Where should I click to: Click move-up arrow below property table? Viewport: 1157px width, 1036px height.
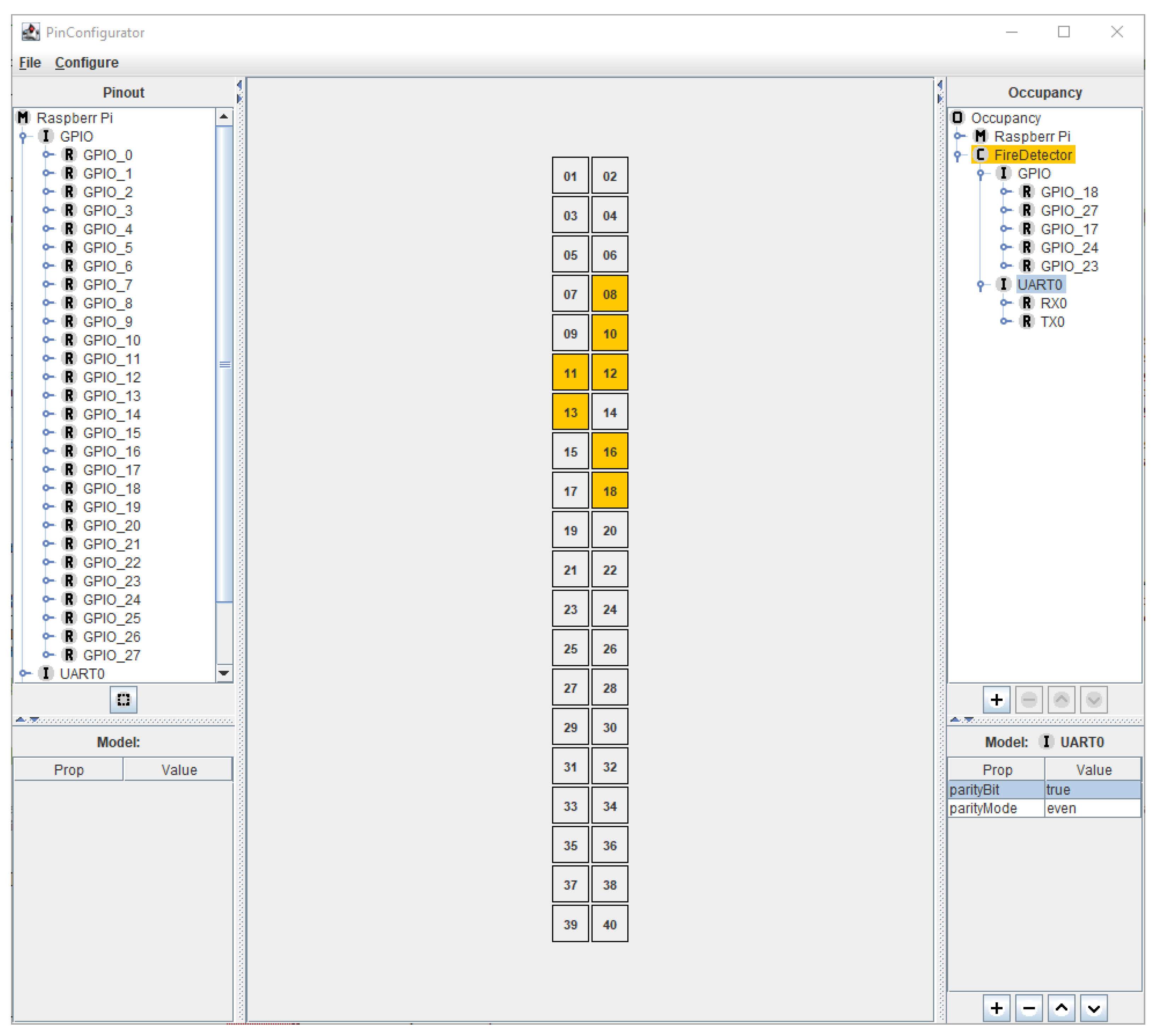point(1061,1009)
